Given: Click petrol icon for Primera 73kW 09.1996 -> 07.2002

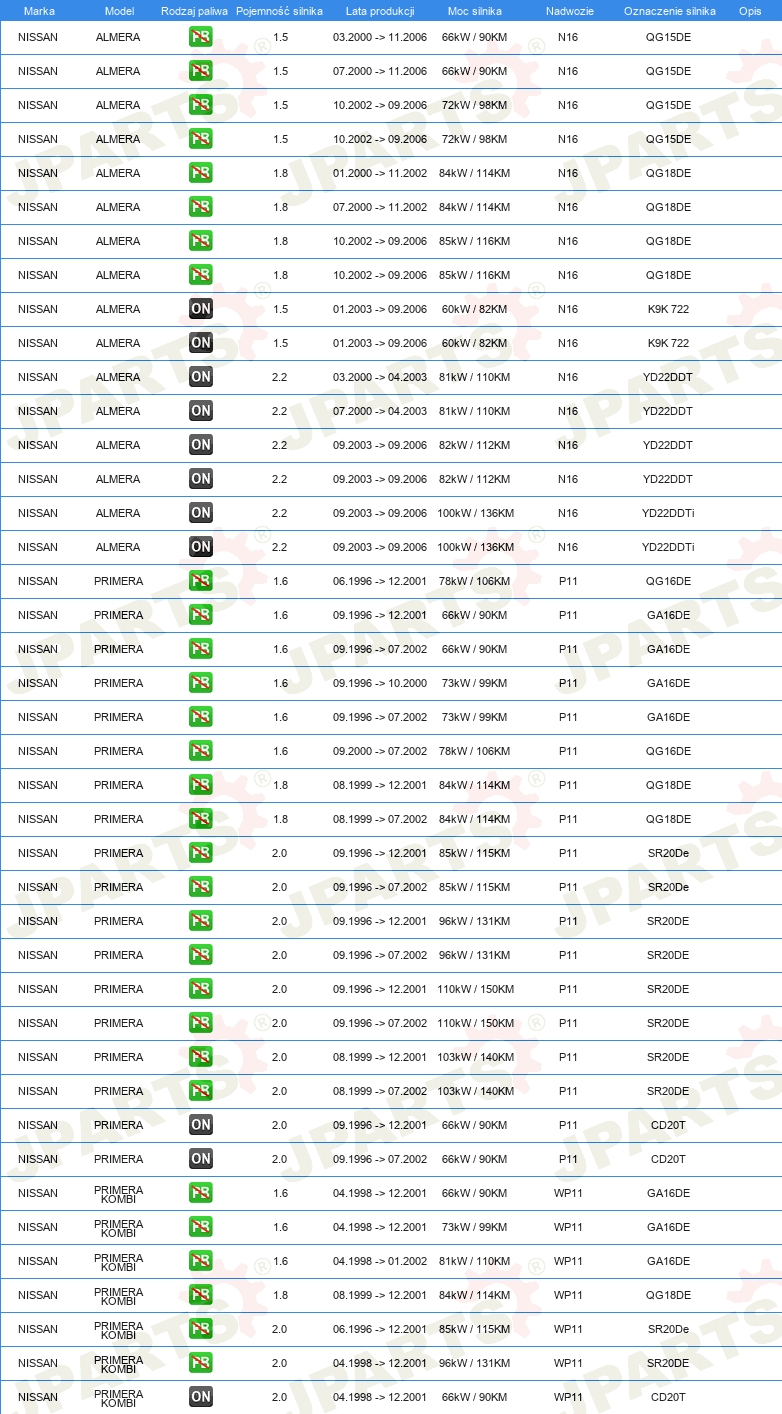Looking at the screenshot, I should pos(201,717).
